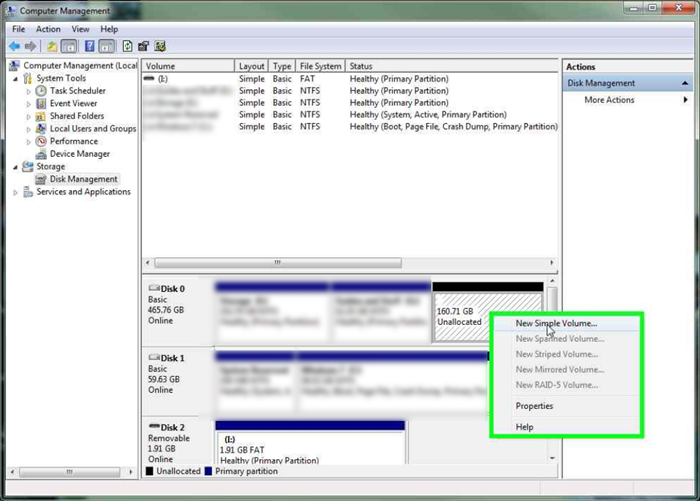Sort by the Type column header

[x=282, y=66]
